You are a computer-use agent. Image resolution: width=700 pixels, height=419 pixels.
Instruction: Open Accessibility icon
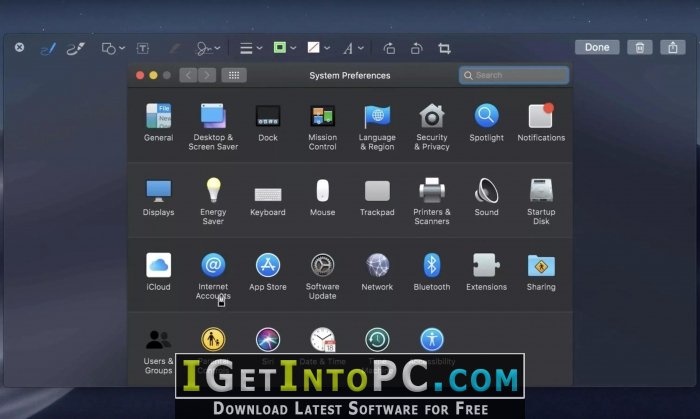[x=432, y=339]
